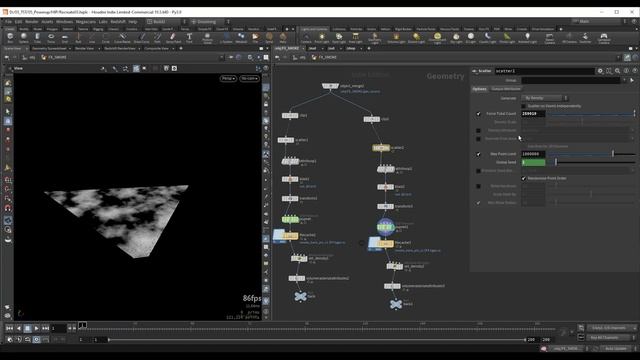Viewport: 640px width, 360px height.
Task: Click the Force Total Count value field
Action: pyautogui.click(x=533, y=114)
